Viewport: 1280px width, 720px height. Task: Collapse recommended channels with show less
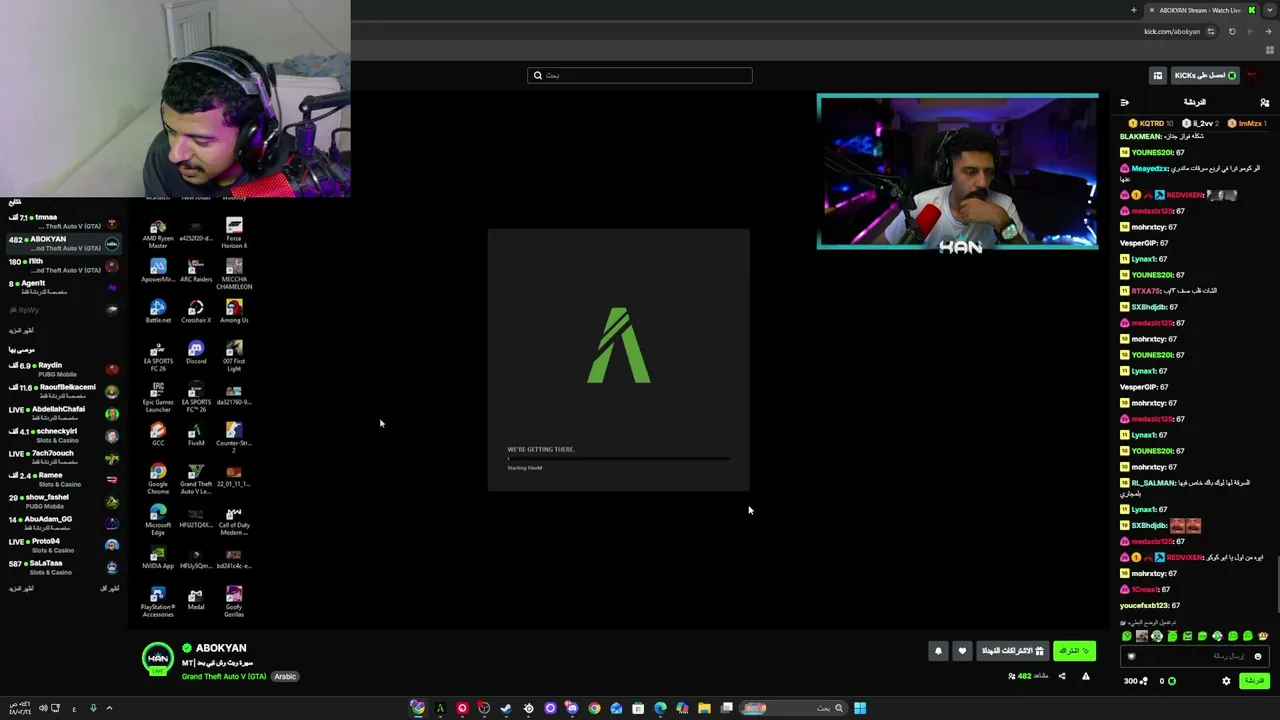pyautogui.click(x=110, y=589)
